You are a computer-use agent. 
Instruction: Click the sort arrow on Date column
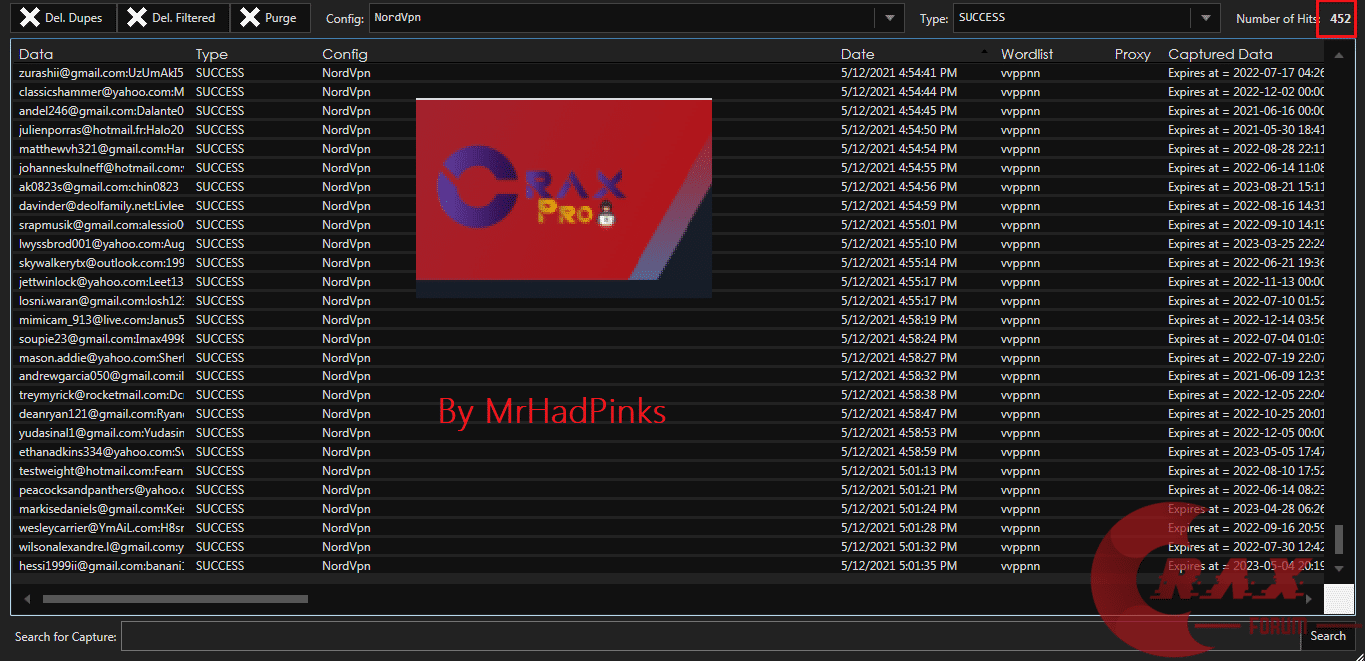(985, 51)
